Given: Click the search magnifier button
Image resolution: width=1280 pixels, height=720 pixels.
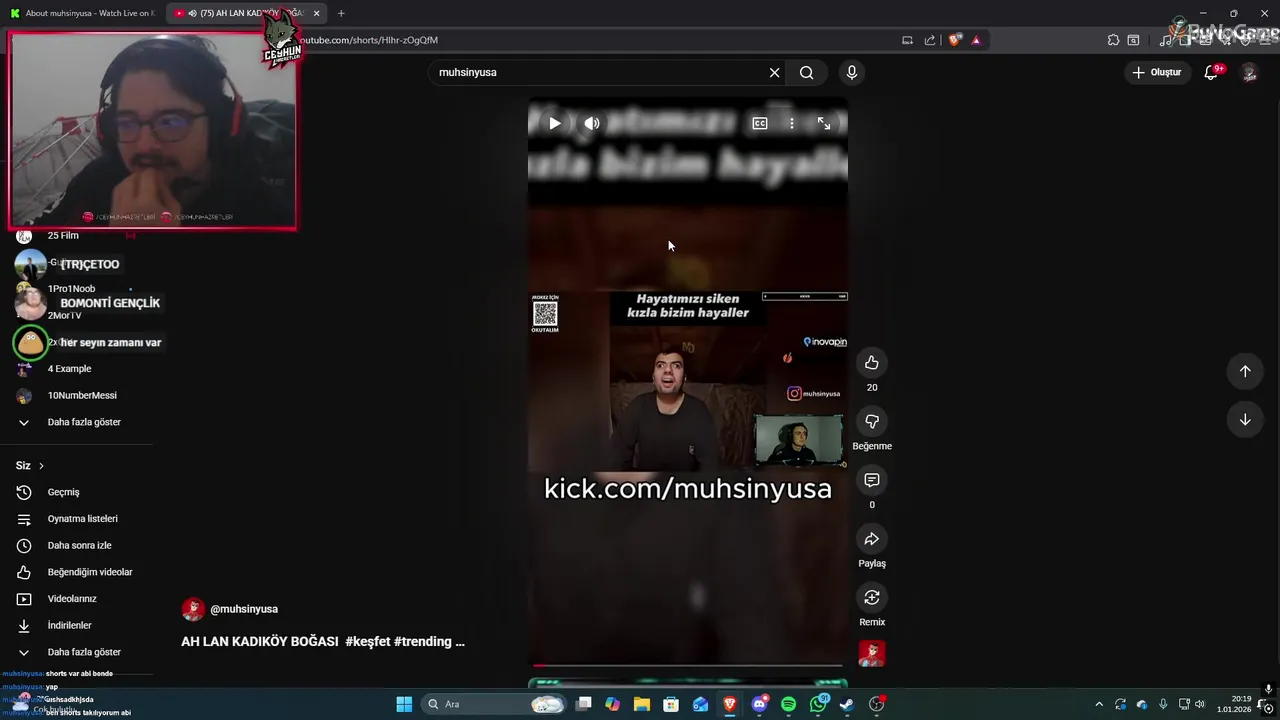Looking at the screenshot, I should point(807,72).
